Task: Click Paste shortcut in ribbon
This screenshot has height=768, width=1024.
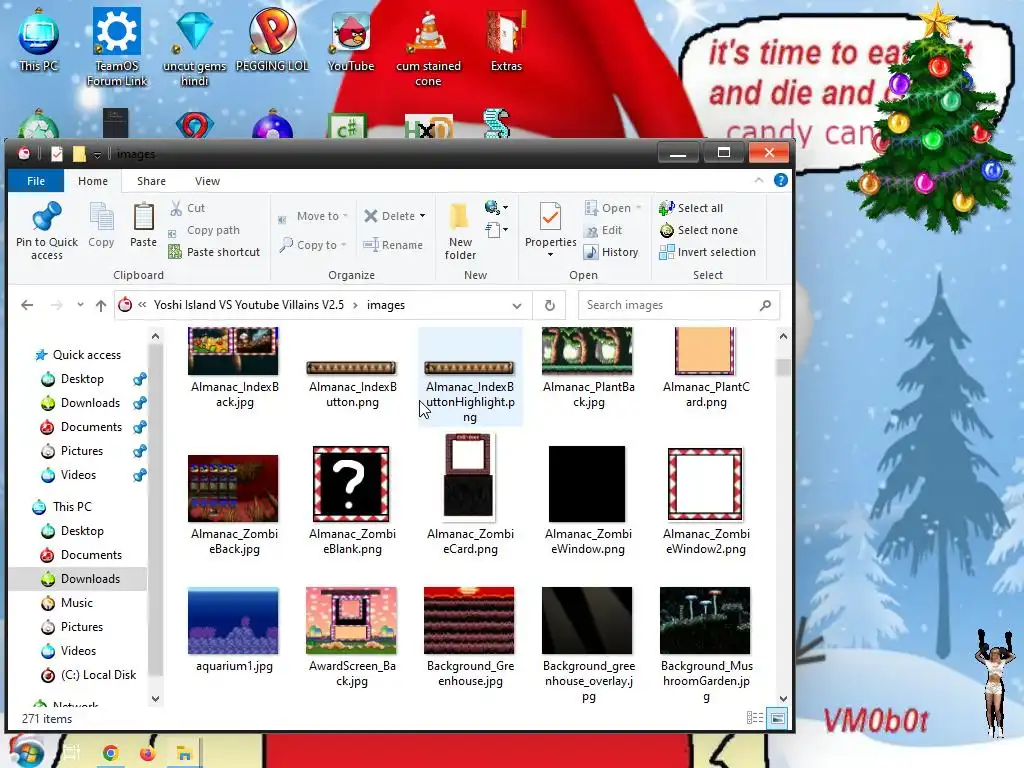Action: (214, 252)
